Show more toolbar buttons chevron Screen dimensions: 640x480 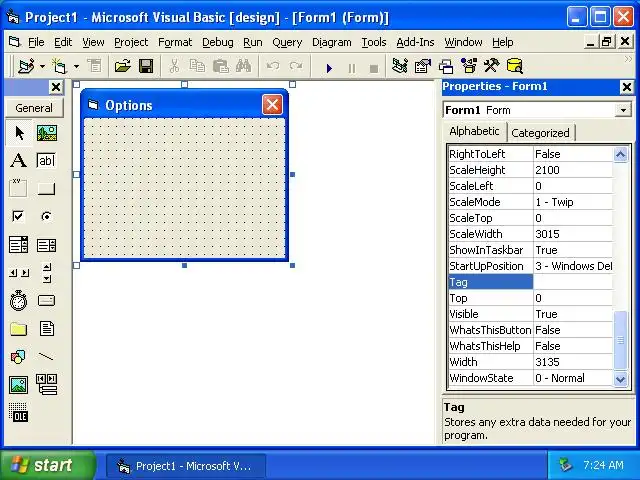628,60
